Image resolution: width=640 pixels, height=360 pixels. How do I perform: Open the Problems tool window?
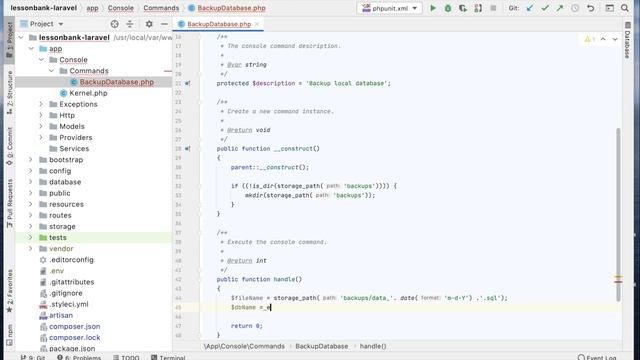click(x=79, y=357)
